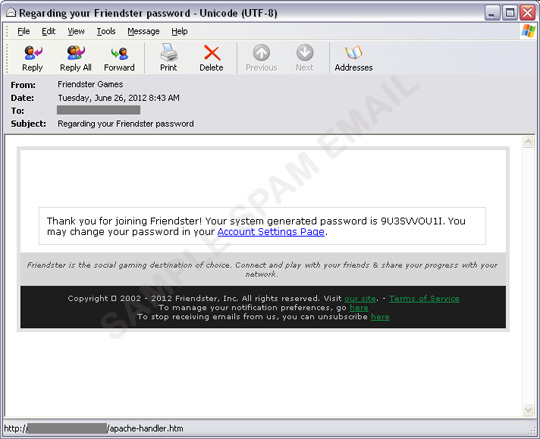Minimize the email window

[x=492, y=13]
